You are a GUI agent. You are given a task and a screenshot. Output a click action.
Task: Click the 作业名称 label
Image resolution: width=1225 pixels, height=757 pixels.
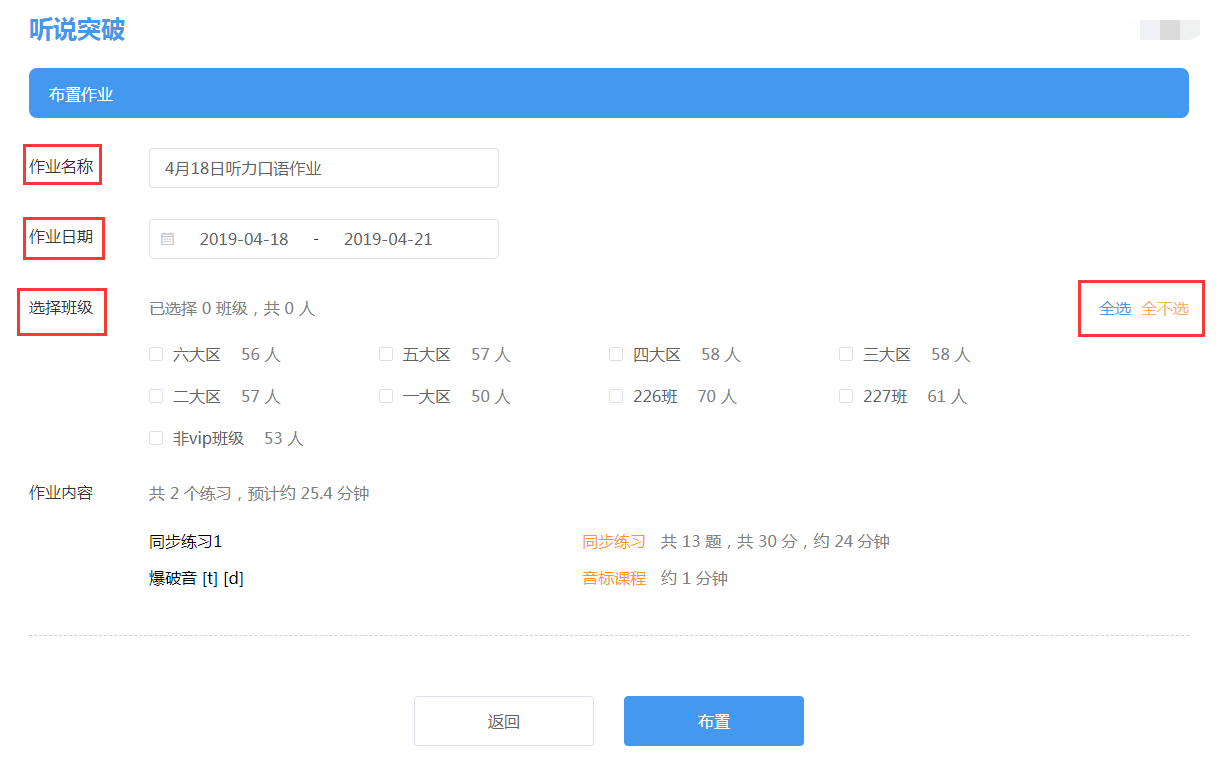coord(61,167)
